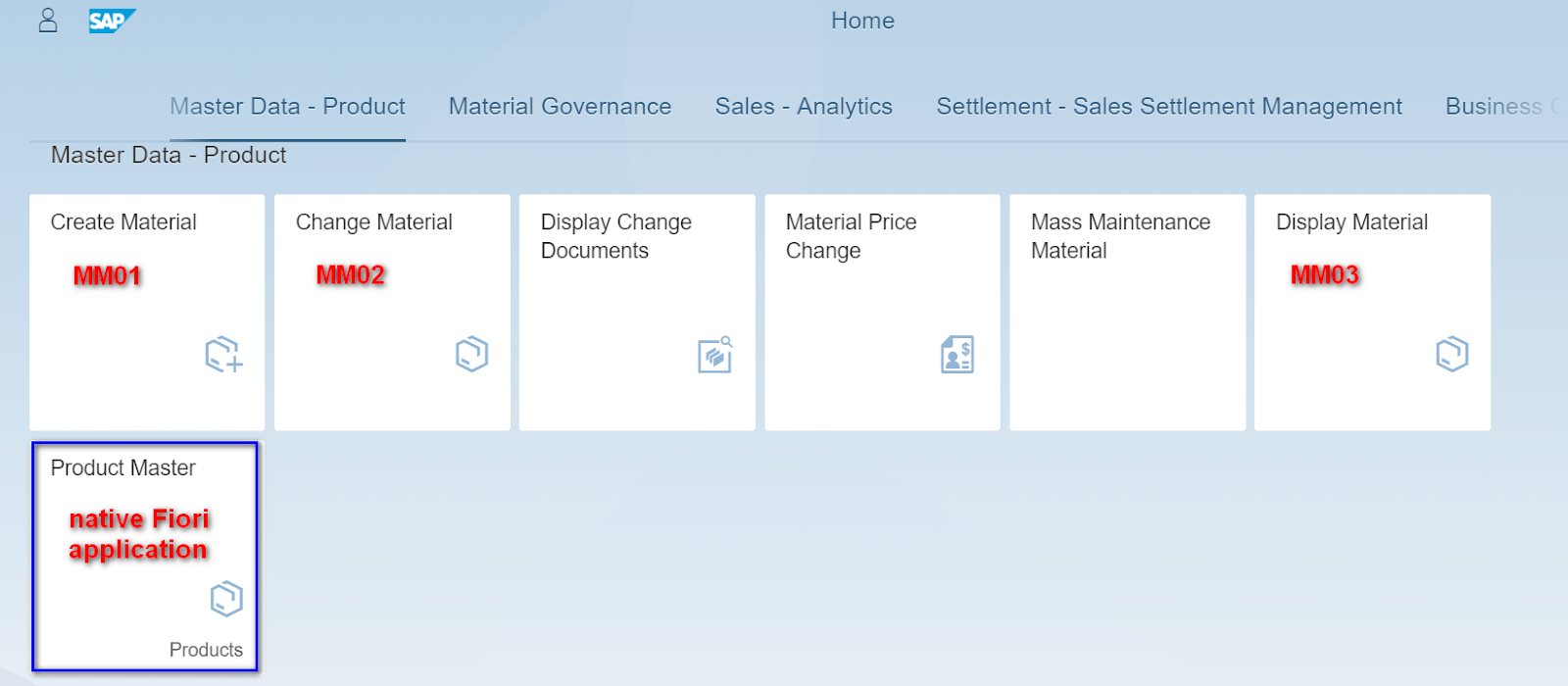Open the partially visible Business tab
Screen dimensions: 1568x686
click(x=1499, y=107)
